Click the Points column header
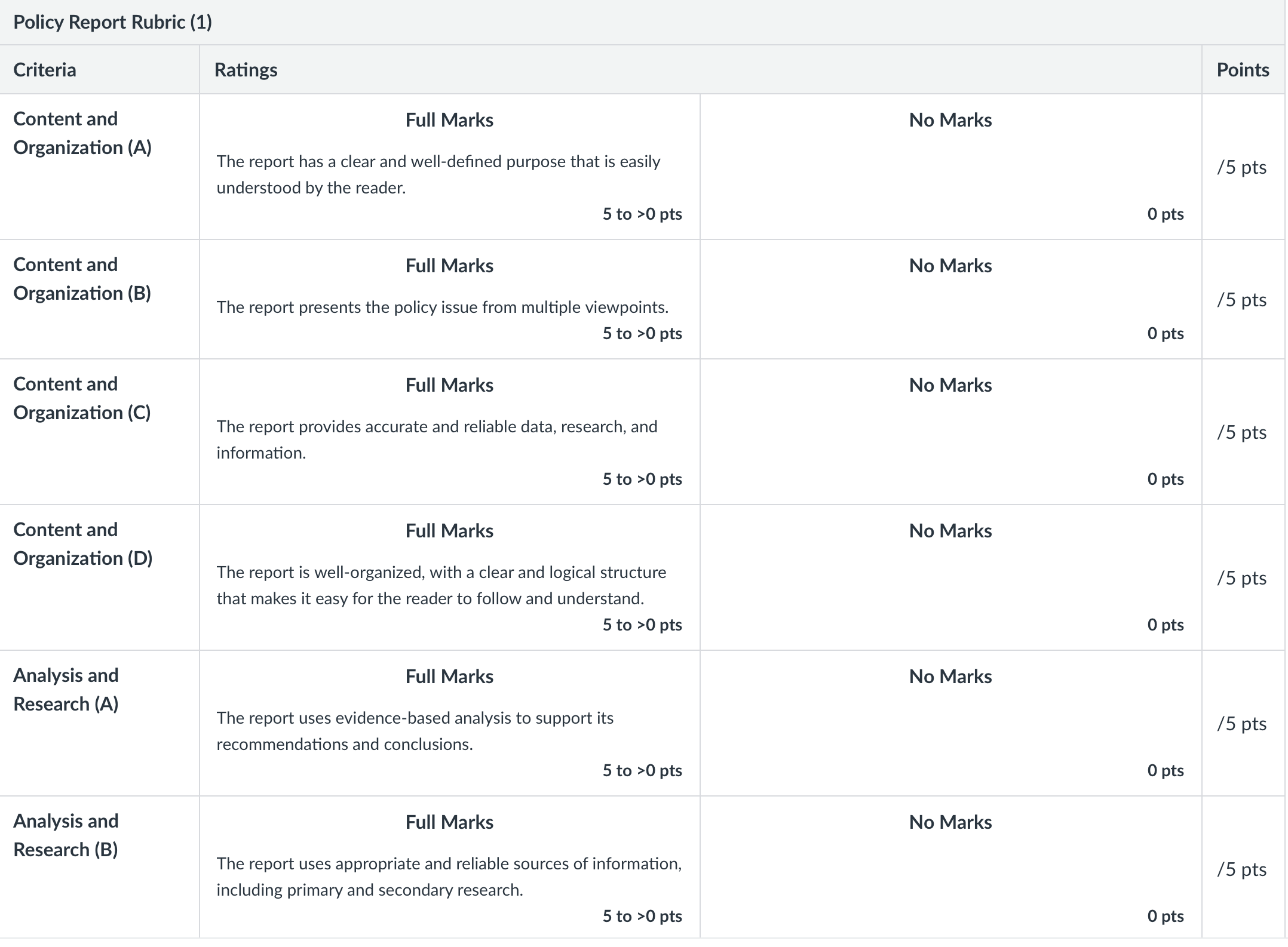The image size is (1288, 947). pos(1243,70)
